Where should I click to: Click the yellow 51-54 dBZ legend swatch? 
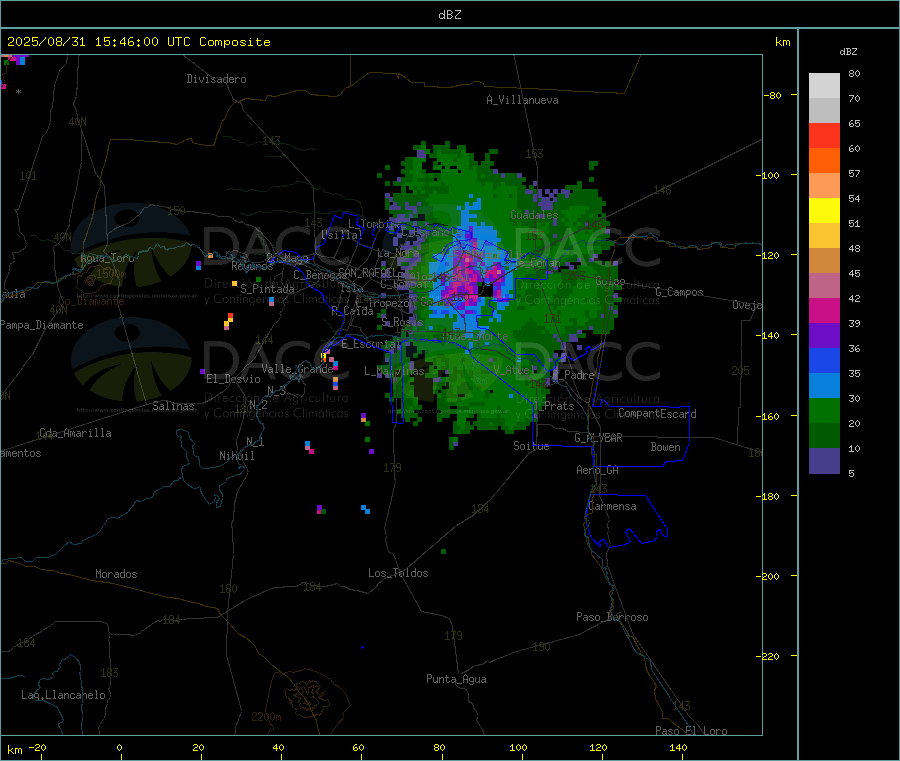pyautogui.click(x=824, y=211)
